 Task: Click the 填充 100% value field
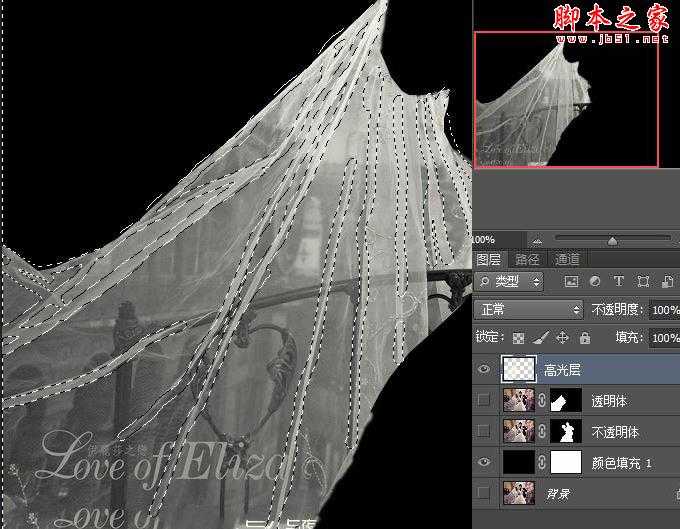coord(664,338)
